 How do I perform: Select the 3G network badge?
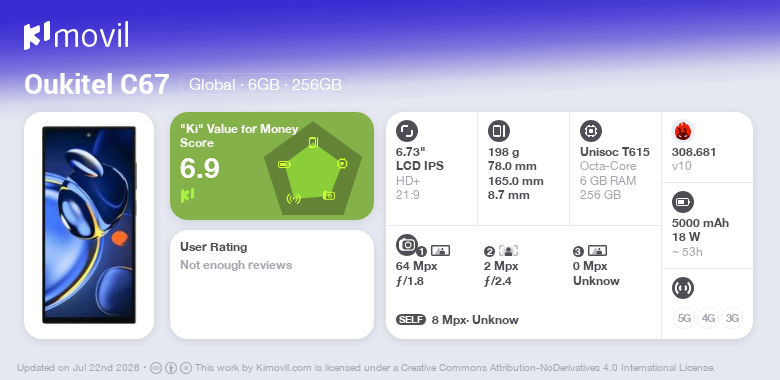(x=732, y=318)
